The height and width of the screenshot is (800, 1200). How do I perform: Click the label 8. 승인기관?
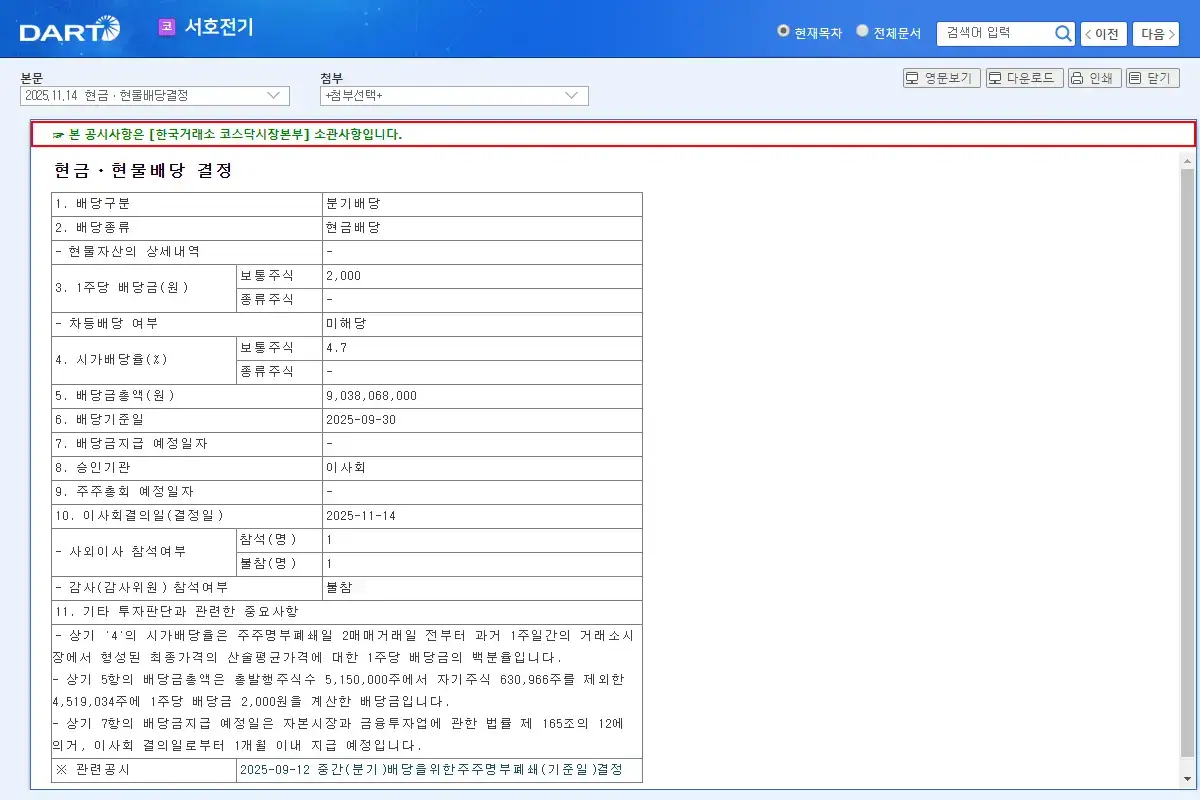94,468
